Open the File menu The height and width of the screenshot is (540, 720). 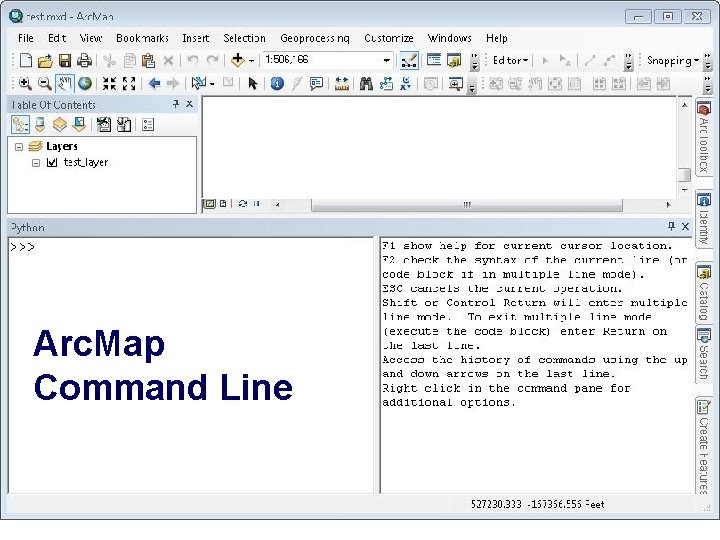[x=26, y=38]
